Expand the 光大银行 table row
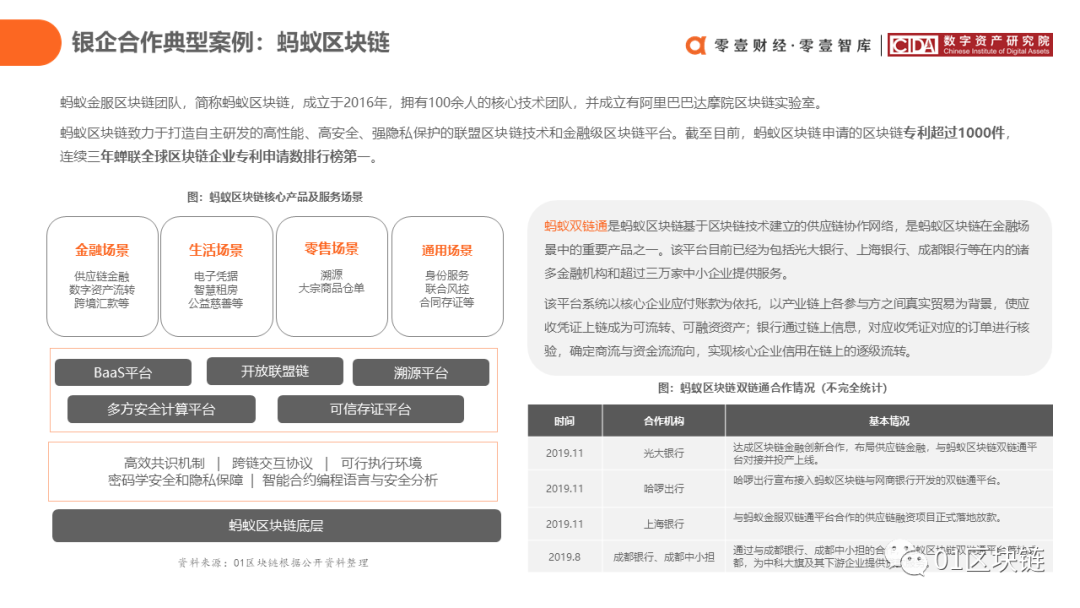The height and width of the screenshot is (608, 1080). coord(665,453)
